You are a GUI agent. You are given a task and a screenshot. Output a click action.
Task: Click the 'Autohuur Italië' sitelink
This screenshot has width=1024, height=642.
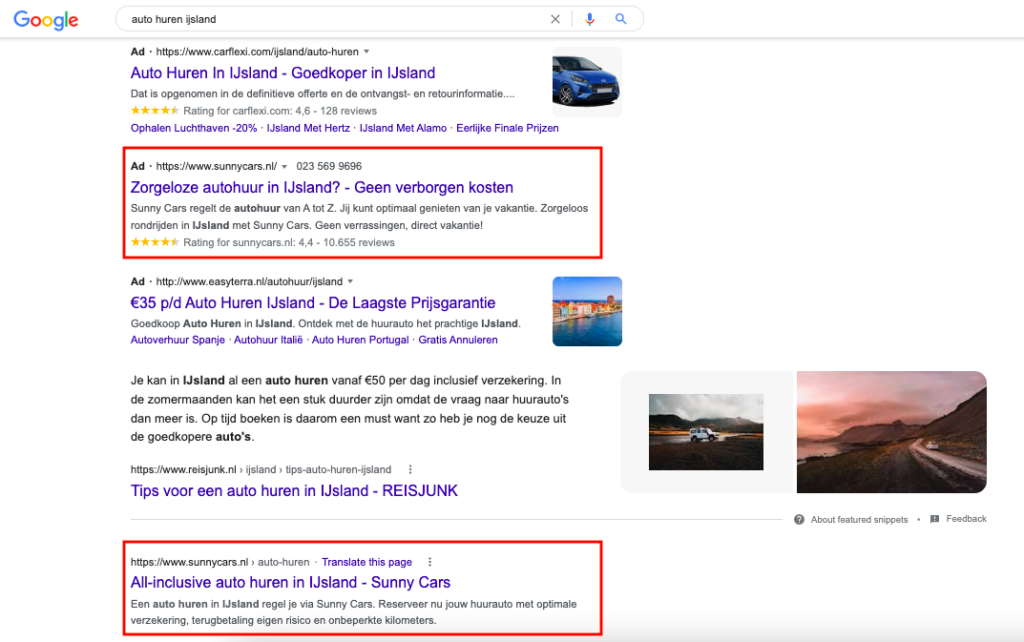(268, 340)
